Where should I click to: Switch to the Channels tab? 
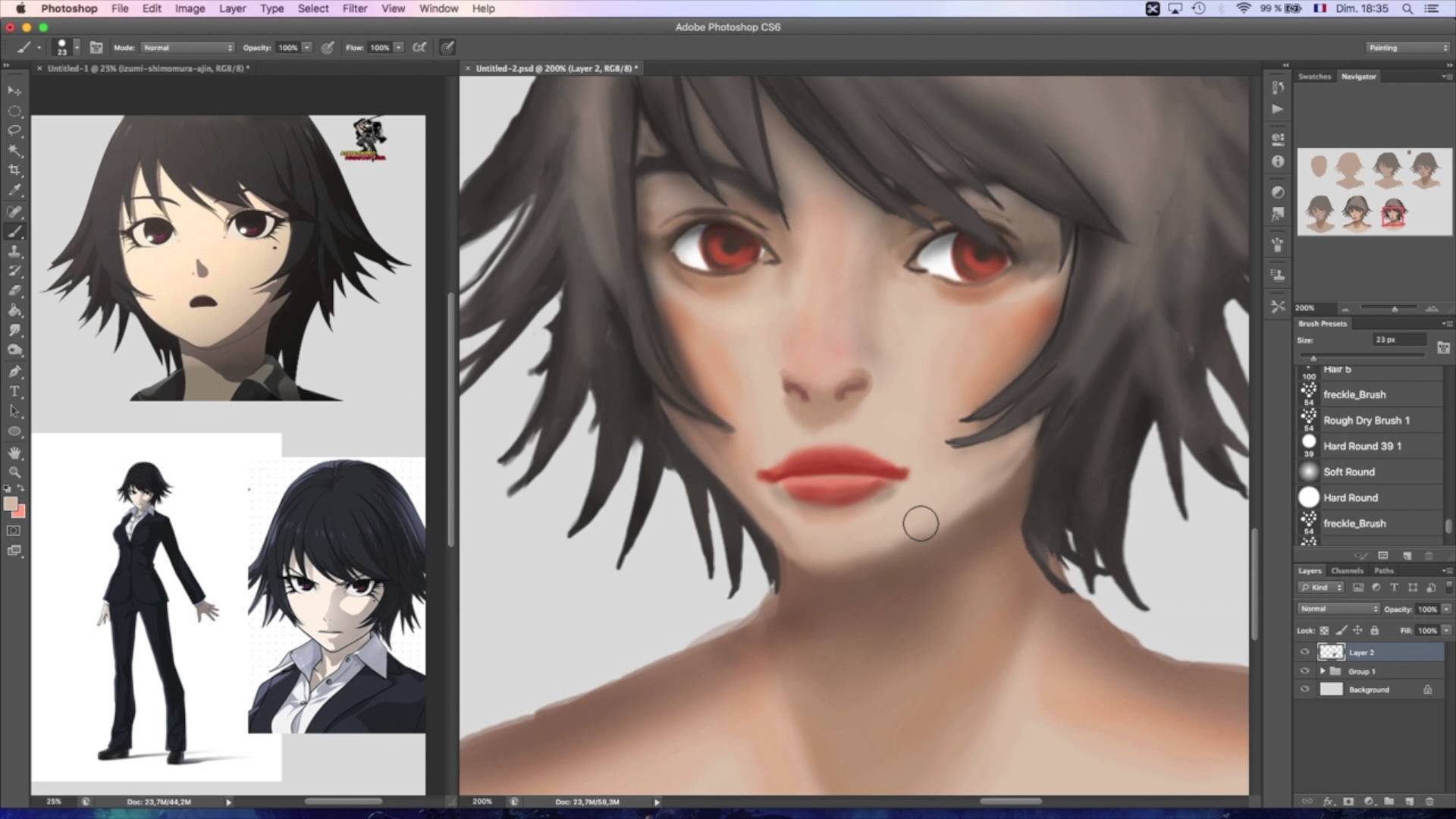(x=1347, y=571)
